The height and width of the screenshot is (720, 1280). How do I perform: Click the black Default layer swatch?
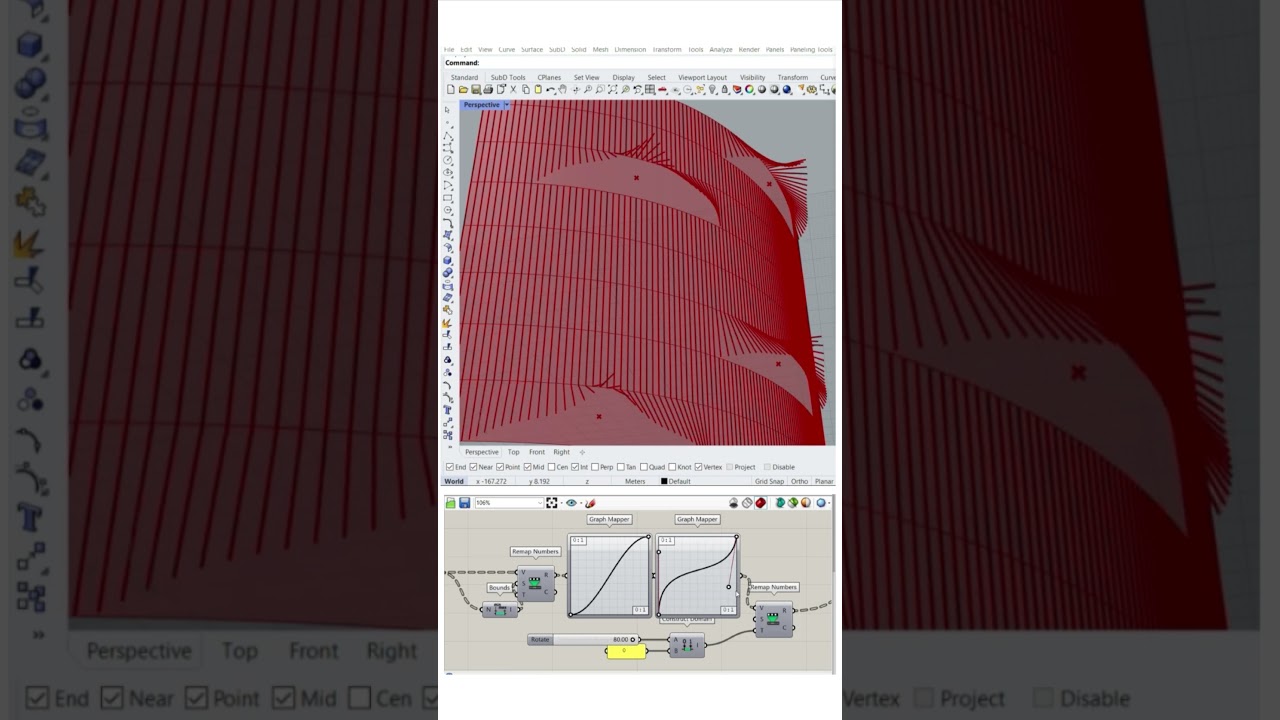click(x=664, y=481)
